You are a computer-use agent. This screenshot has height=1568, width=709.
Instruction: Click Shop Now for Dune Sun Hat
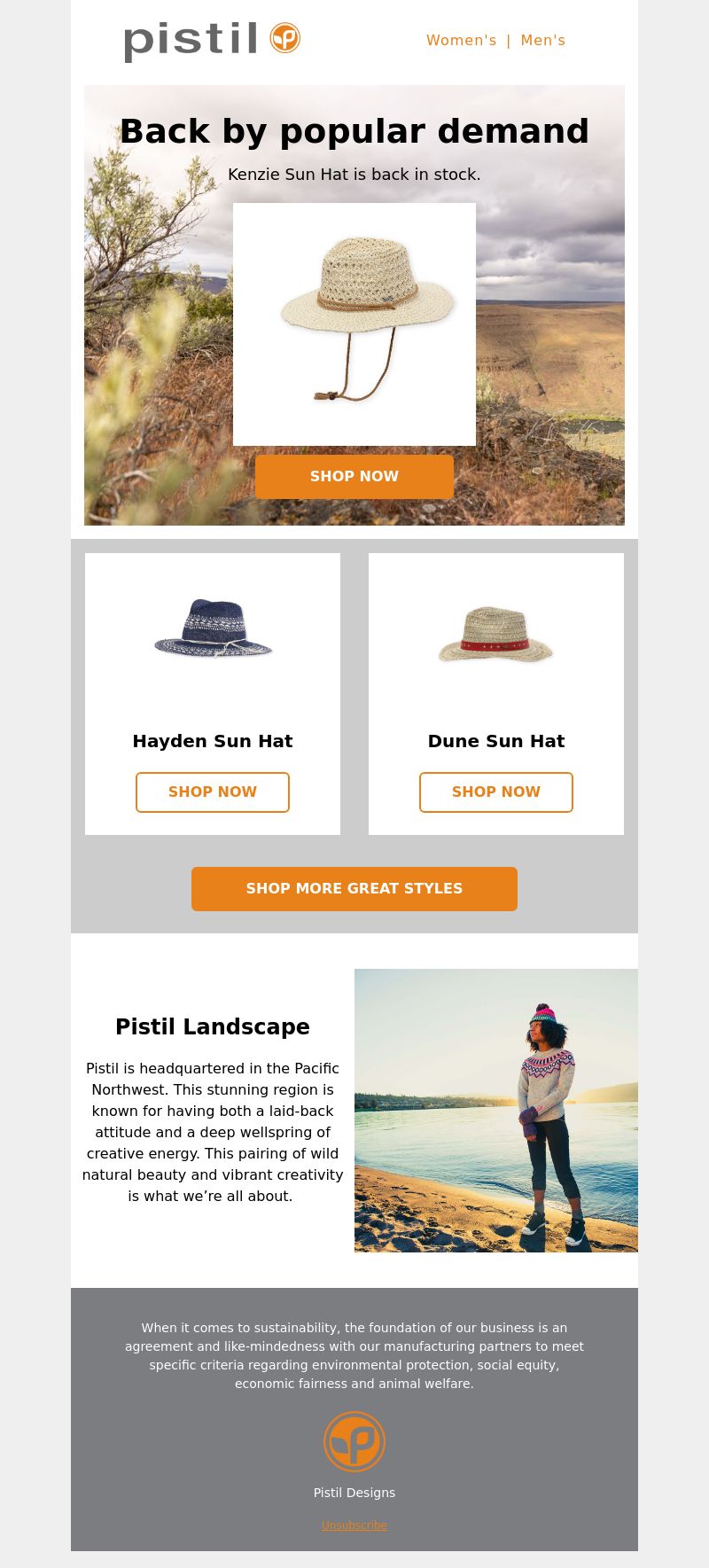click(x=496, y=792)
